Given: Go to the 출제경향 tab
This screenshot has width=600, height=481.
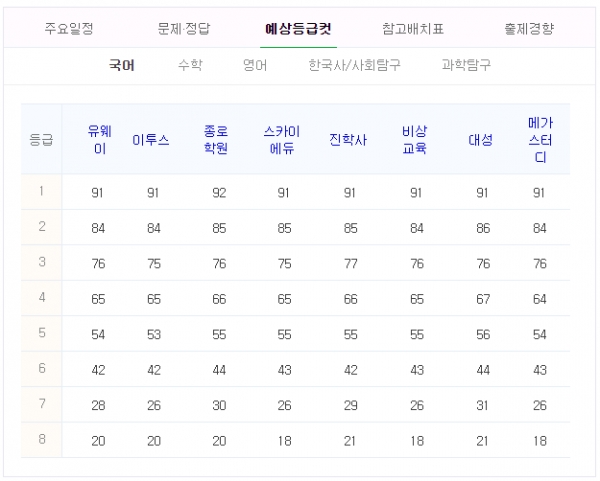Looking at the screenshot, I should (x=529, y=28).
